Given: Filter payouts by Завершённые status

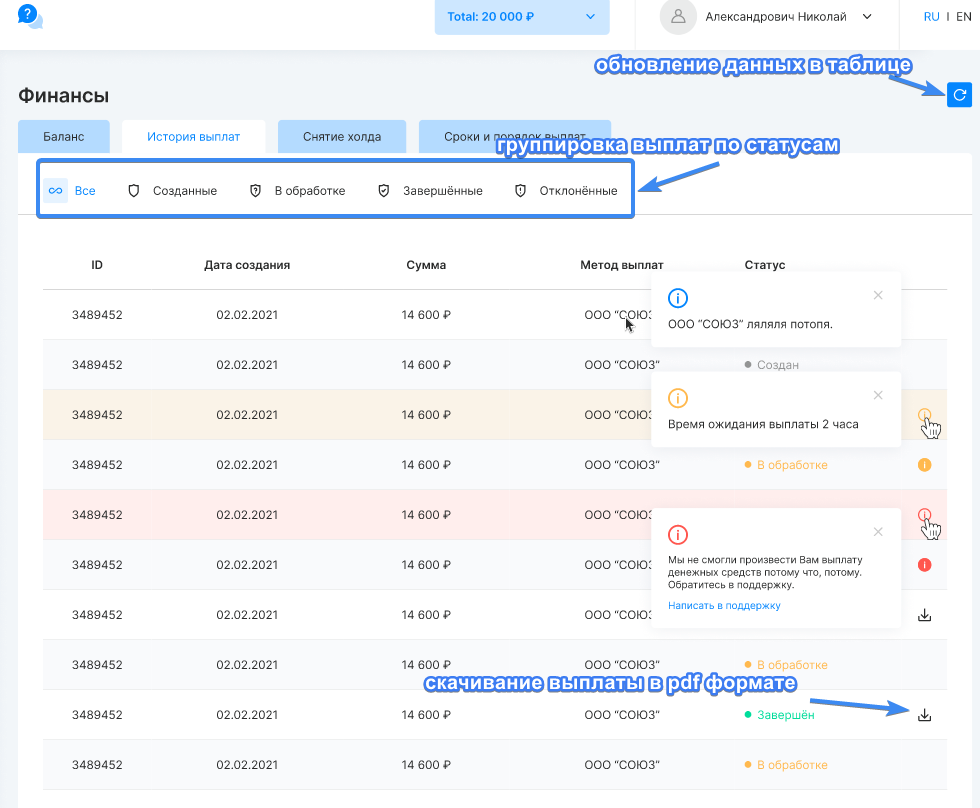Looking at the screenshot, I should pyautogui.click(x=430, y=191).
